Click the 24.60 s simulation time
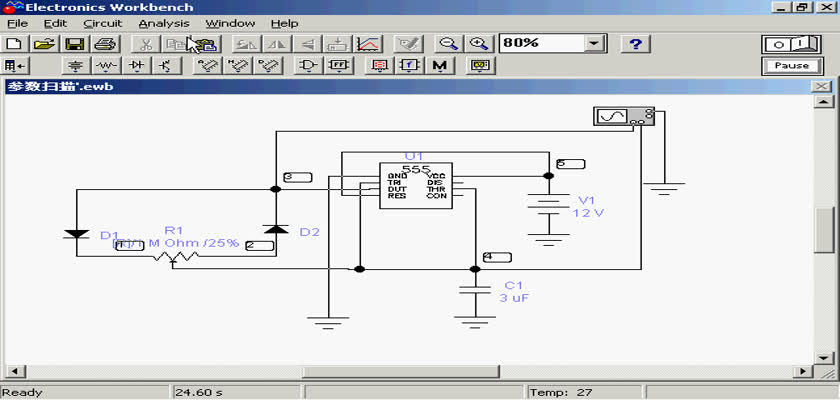This screenshot has height=400, width=840. (x=199, y=393)
